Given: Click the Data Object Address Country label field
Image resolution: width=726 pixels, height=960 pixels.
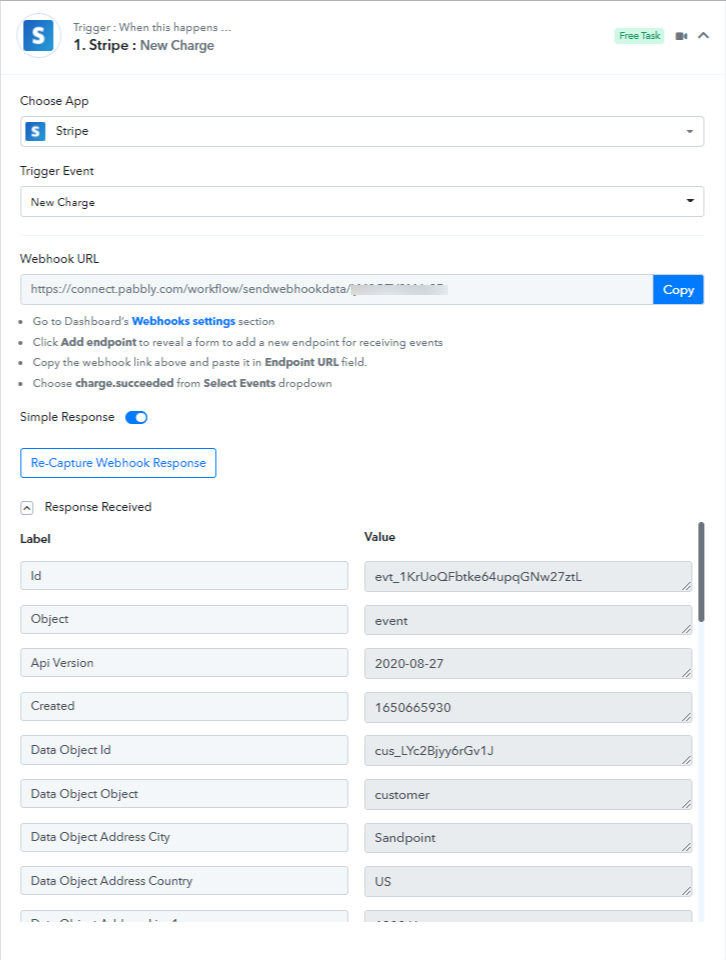Looking at the screenshot, I should point(184,880).
